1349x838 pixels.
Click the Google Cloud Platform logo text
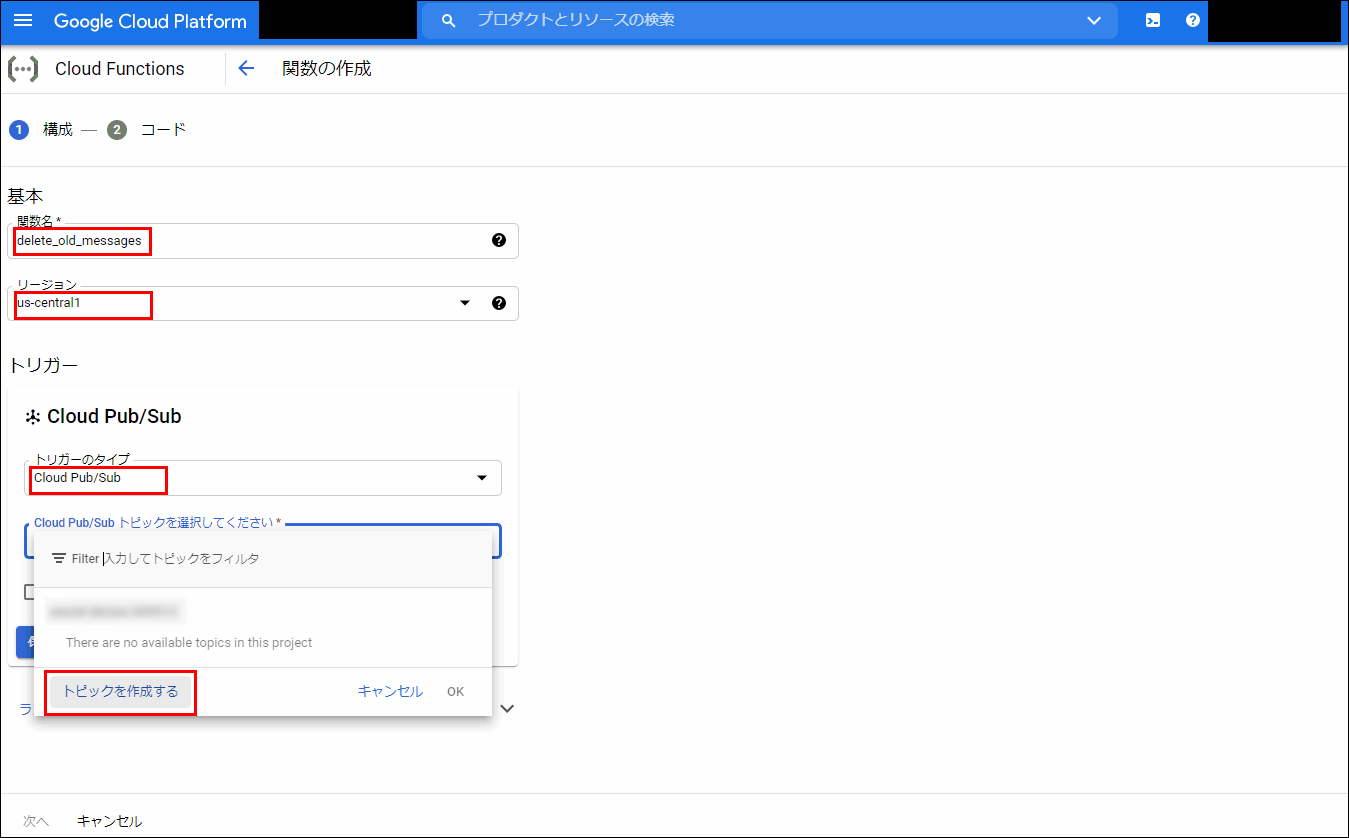click(x=150, y=21)
